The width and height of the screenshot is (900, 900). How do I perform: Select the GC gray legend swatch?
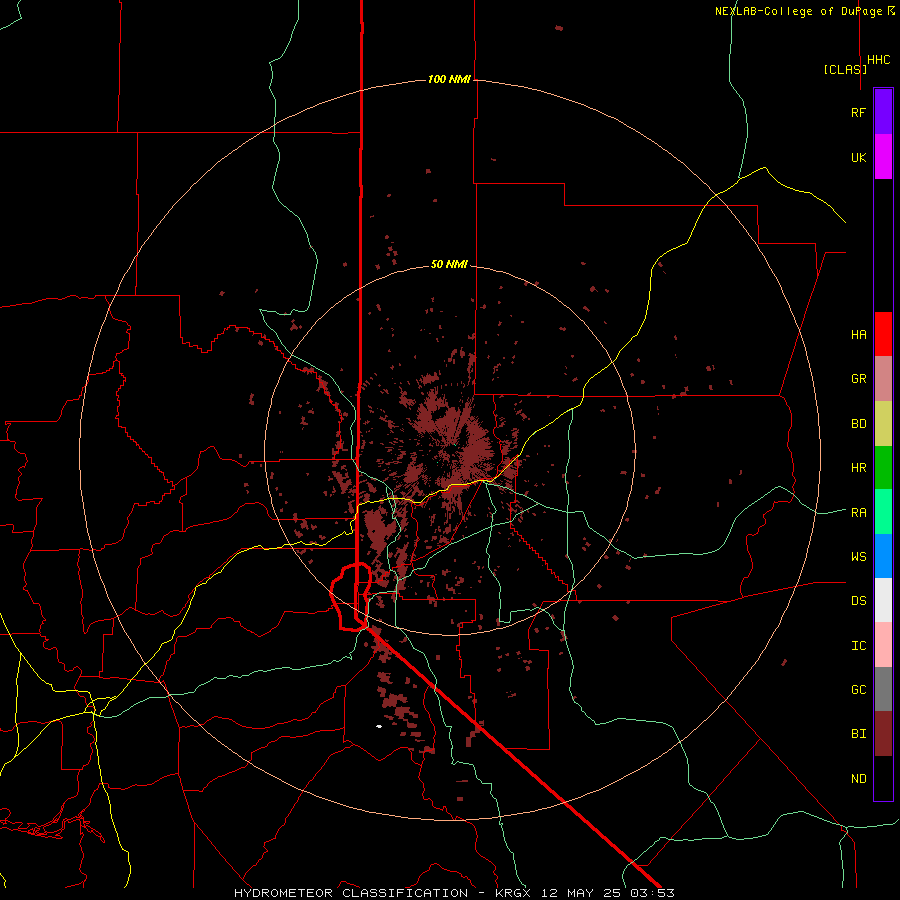point(883,689)
